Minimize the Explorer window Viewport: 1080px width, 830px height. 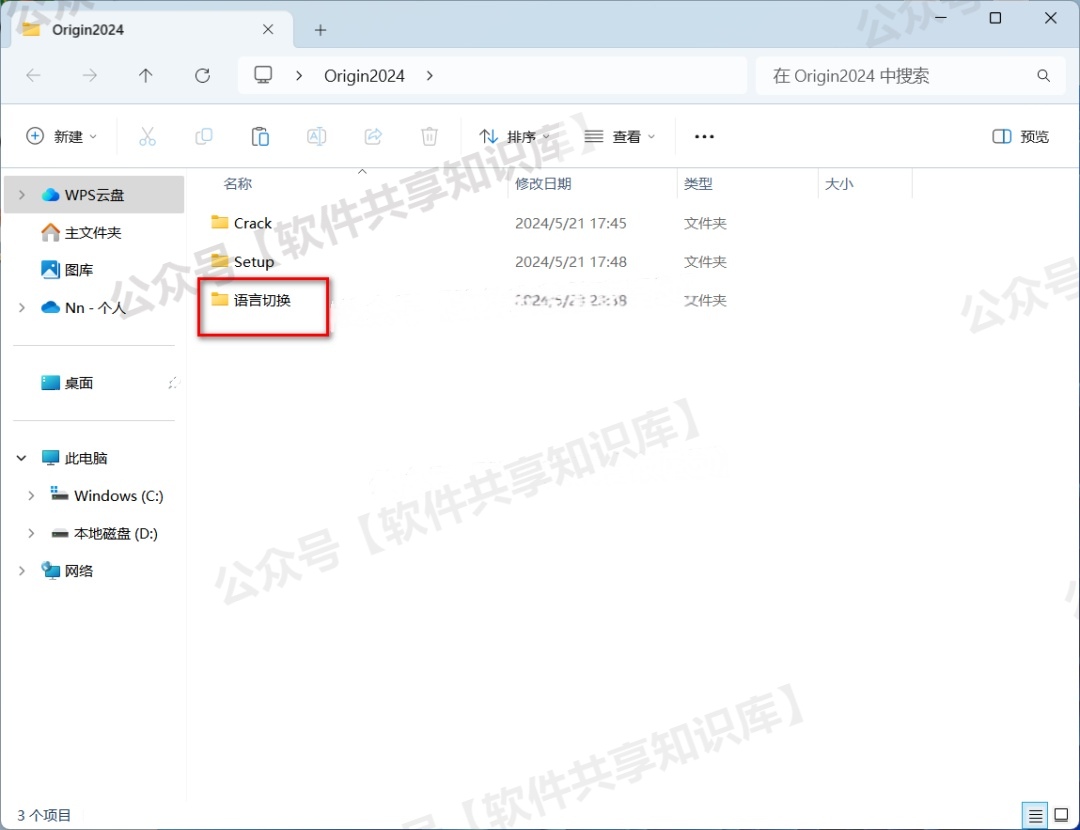click(x=941, y=18)
